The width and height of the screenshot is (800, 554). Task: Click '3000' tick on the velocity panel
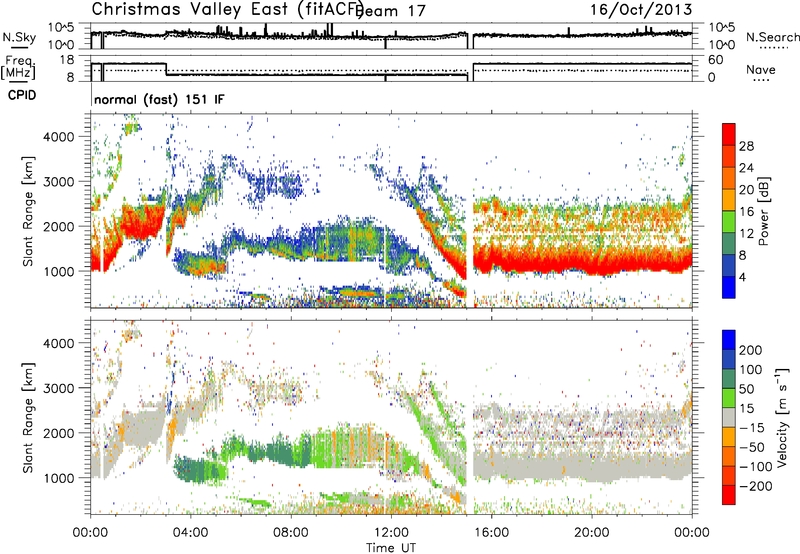(x=58, y=388)
